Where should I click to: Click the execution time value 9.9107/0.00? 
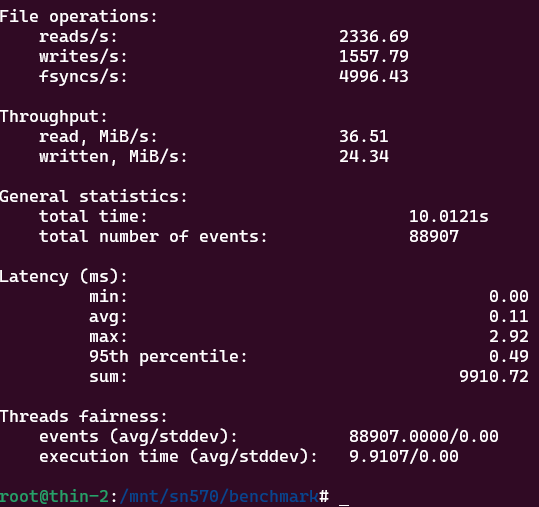pos(404,456)
